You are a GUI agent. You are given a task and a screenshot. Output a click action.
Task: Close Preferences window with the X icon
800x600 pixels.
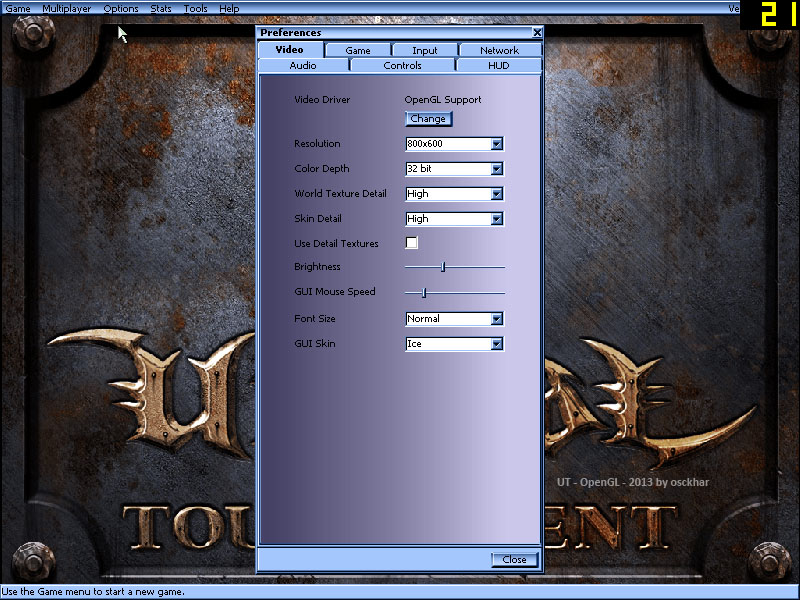537,33
